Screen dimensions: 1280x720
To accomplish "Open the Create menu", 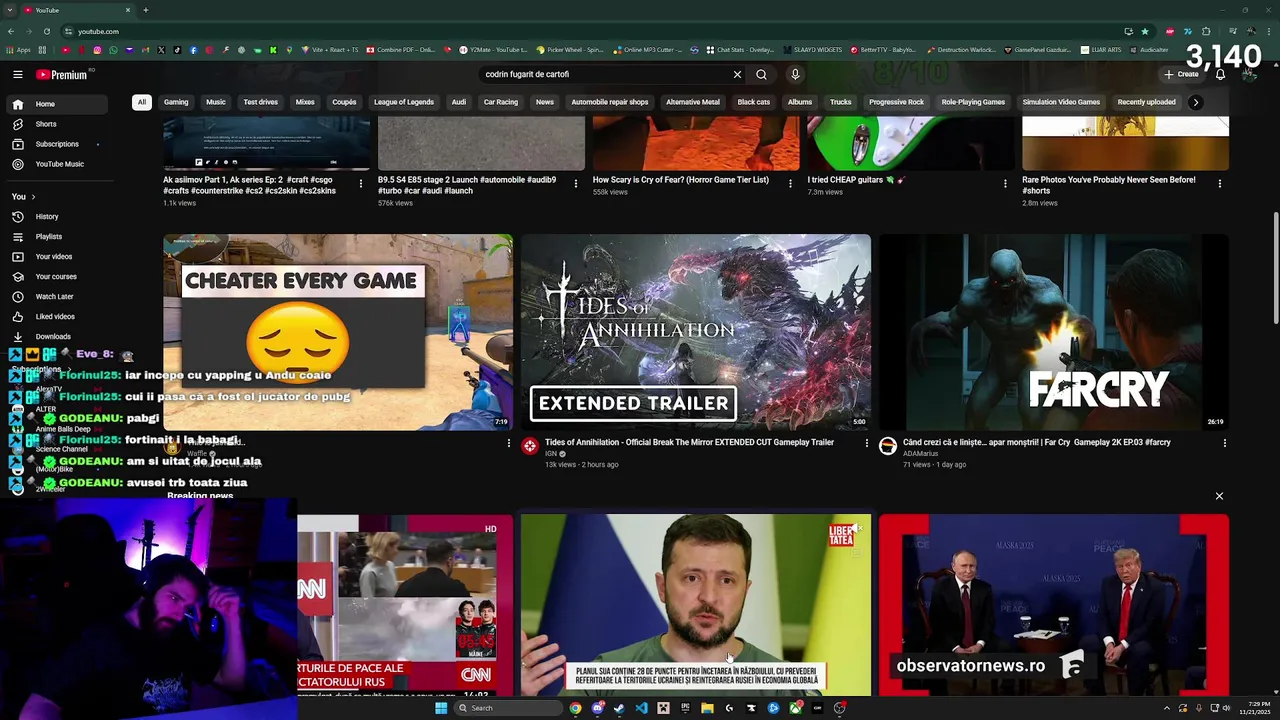I will point(1181,74).
